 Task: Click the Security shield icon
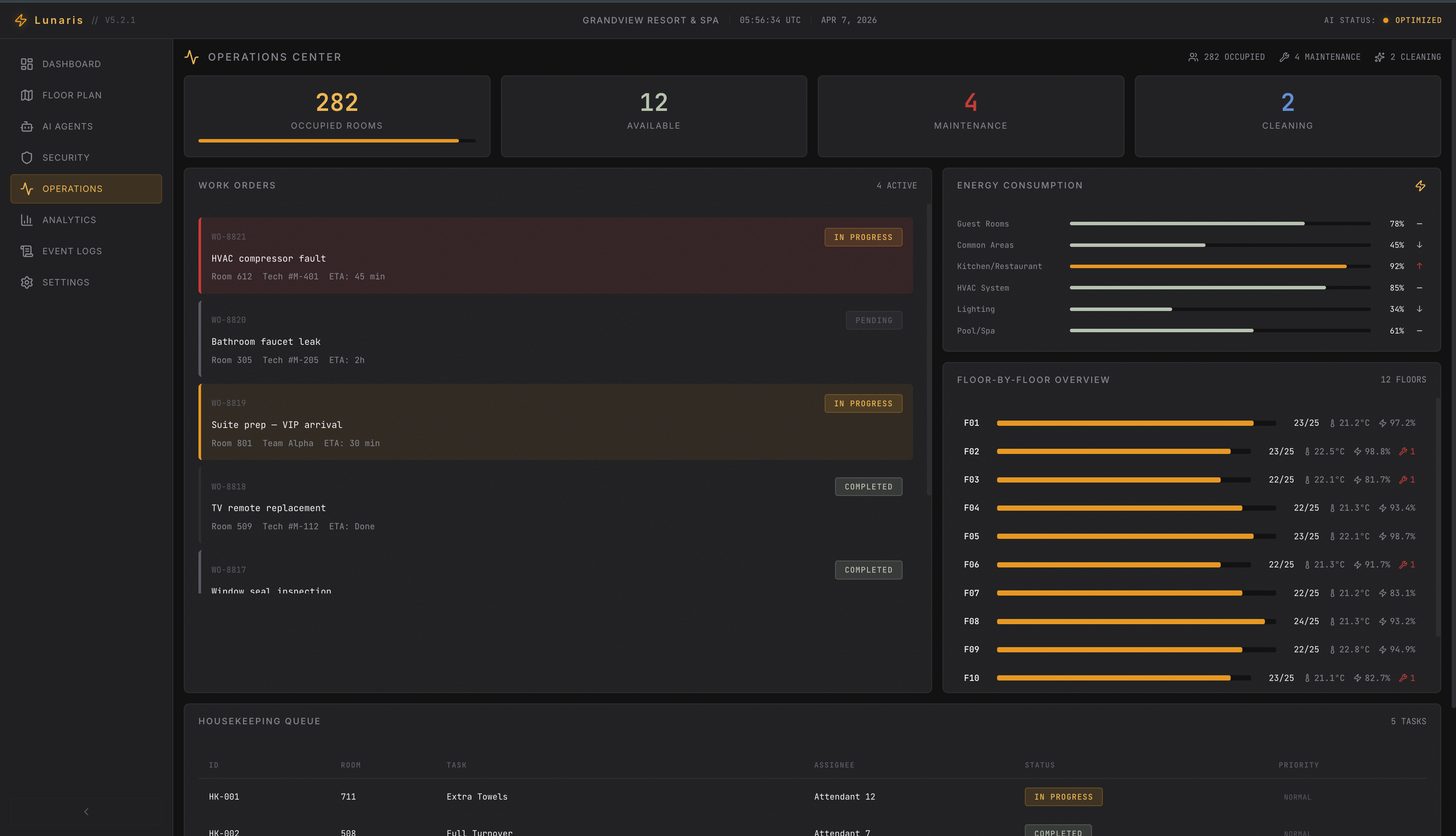coord(26,157)
